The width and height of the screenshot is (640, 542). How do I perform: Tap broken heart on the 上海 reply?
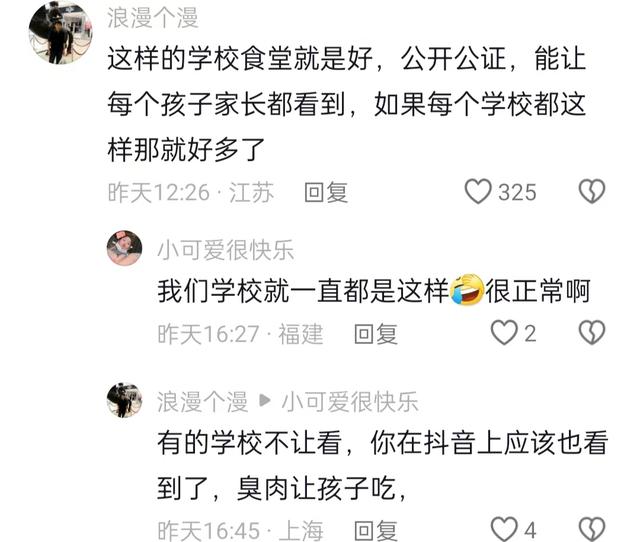click(x=592, y=529)
